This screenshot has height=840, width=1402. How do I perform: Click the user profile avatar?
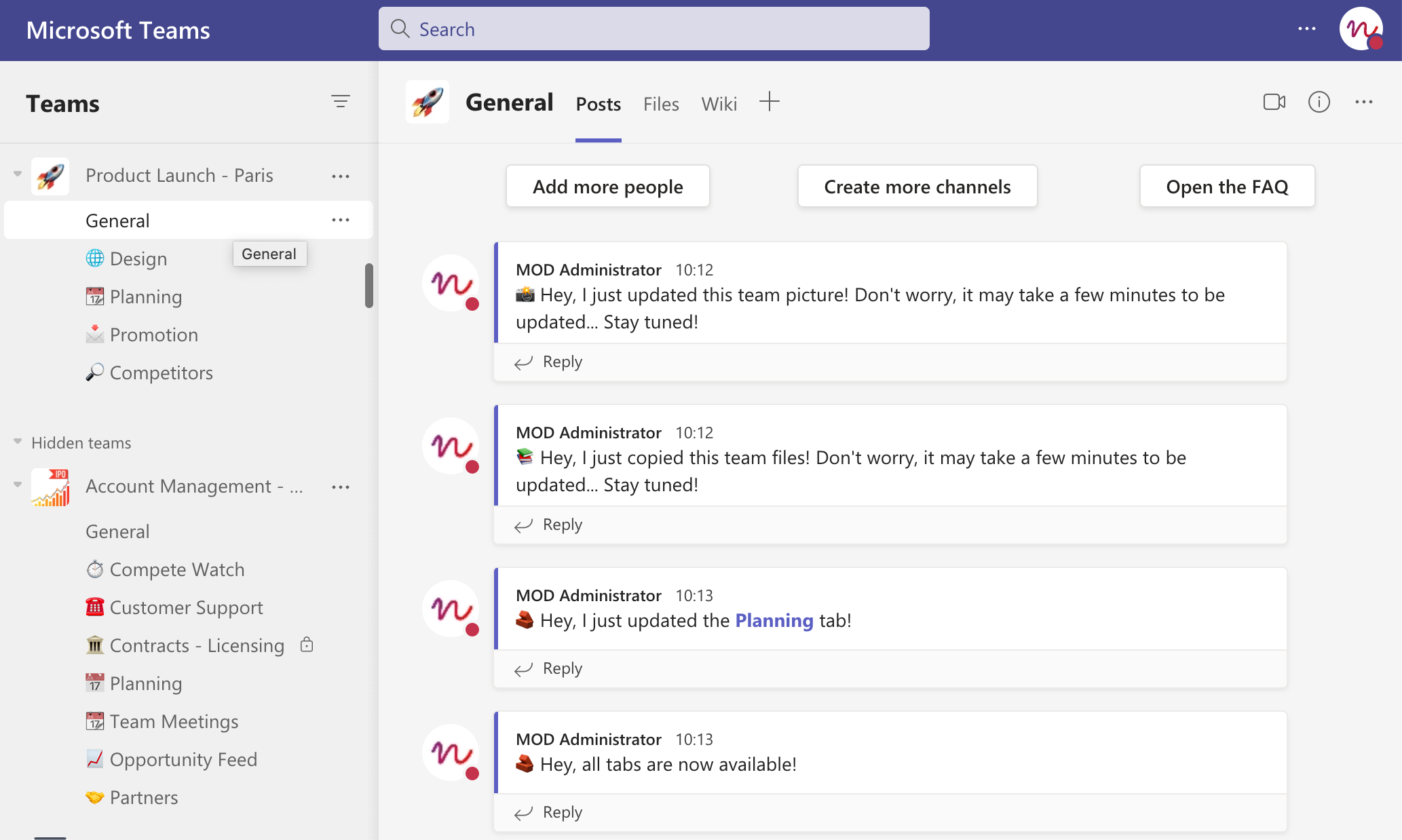click(1361, 29)
